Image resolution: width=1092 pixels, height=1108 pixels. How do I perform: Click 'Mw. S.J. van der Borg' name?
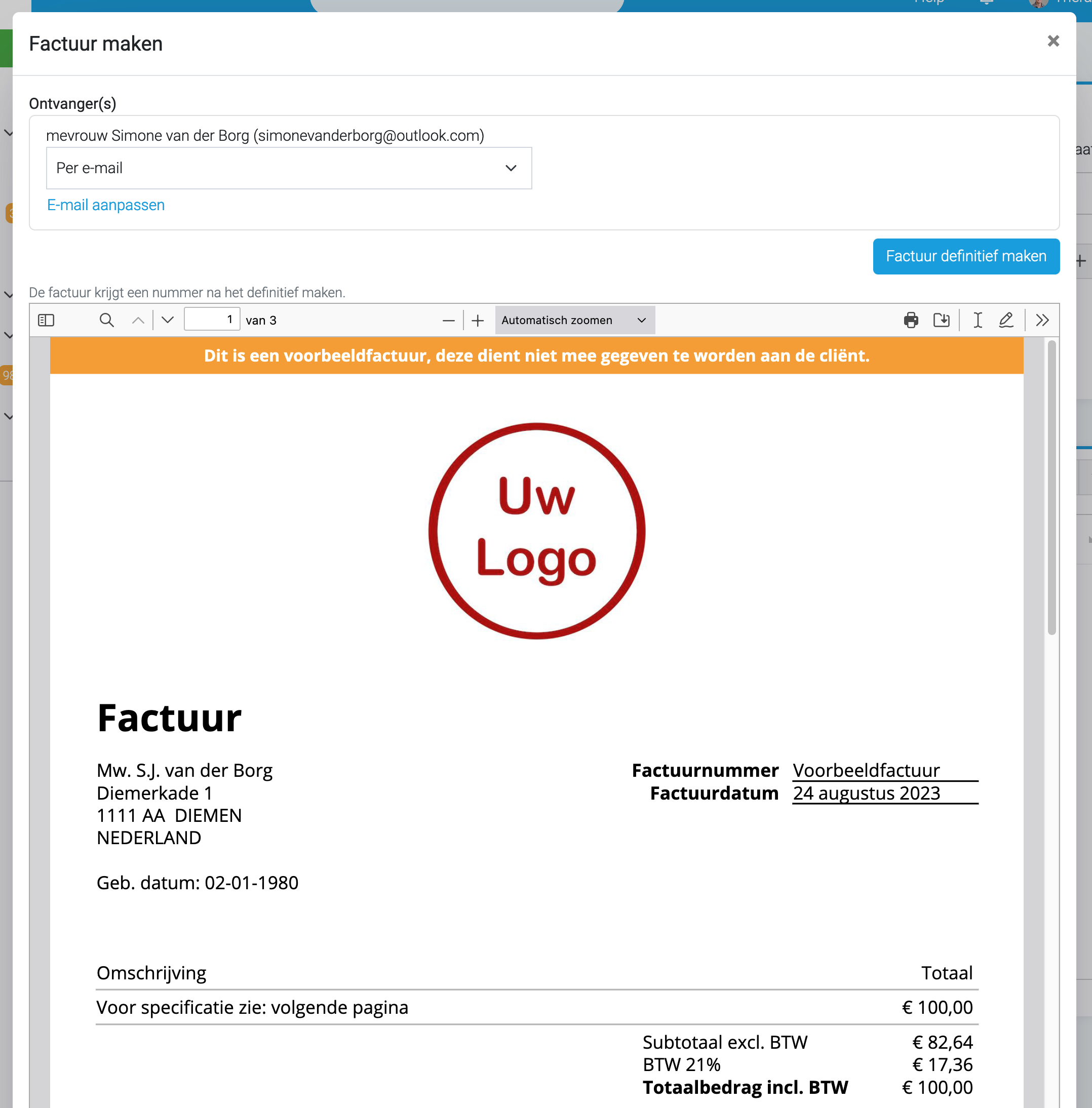click(x=185, y=770)
